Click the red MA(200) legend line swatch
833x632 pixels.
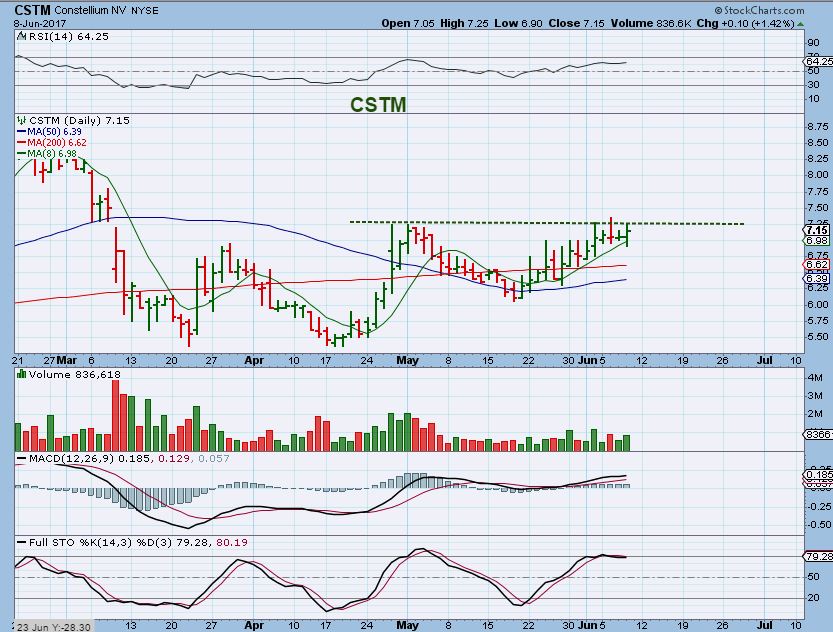click(22, 143)
